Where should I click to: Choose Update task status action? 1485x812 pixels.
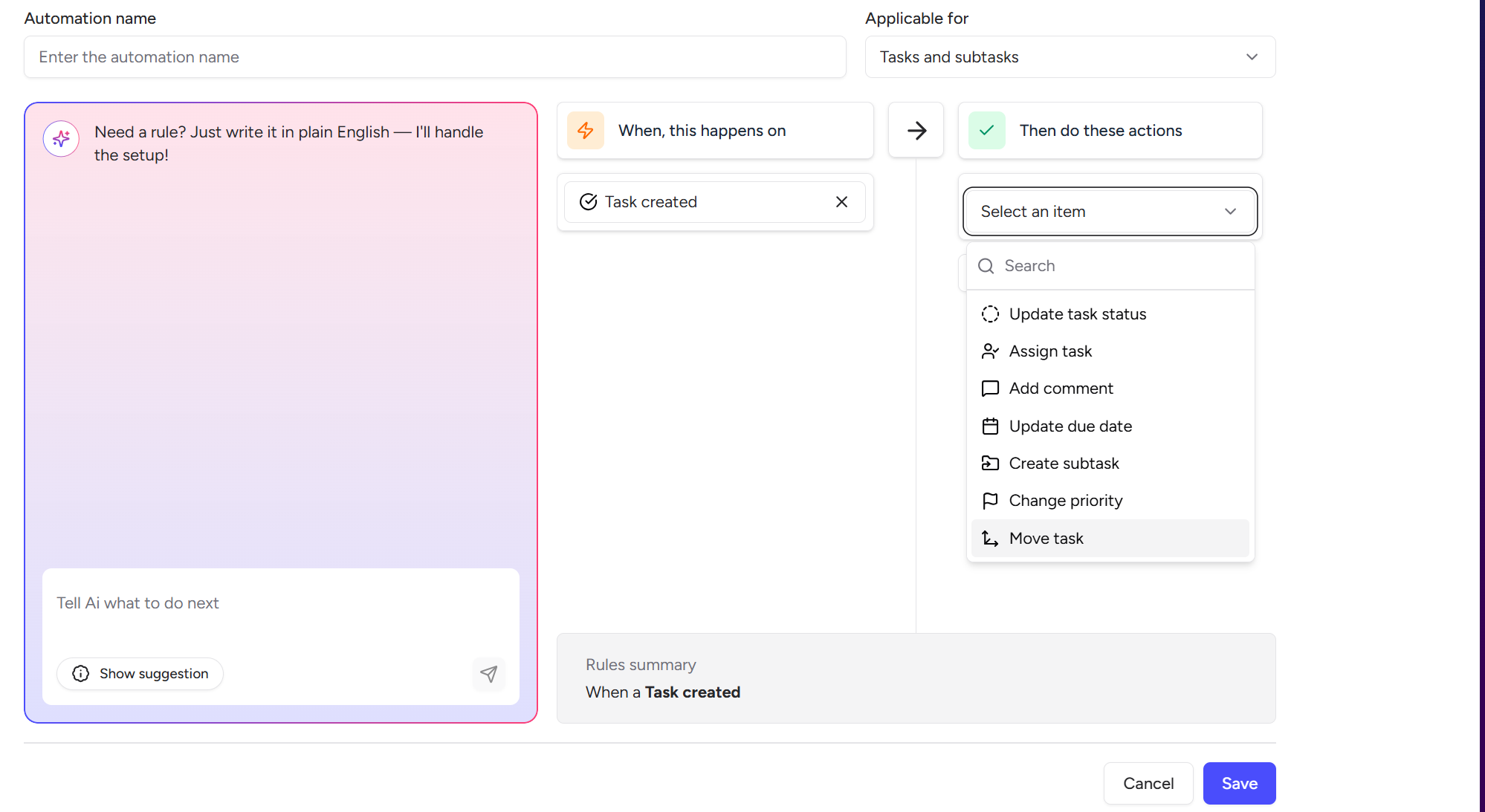click(1077, 314)
